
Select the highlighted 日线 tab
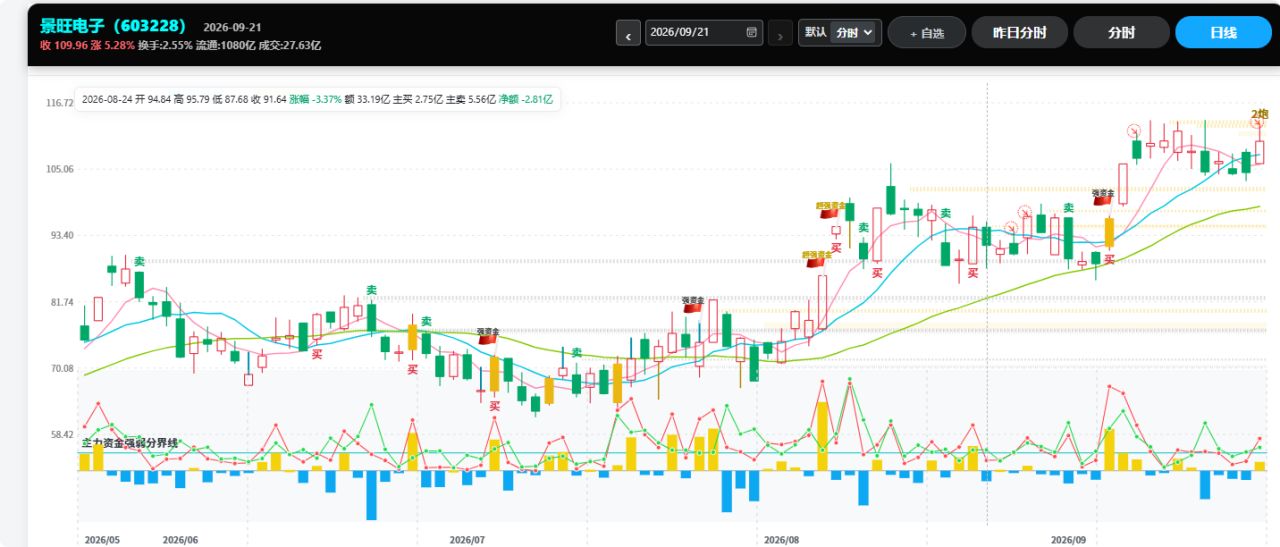1223,33
